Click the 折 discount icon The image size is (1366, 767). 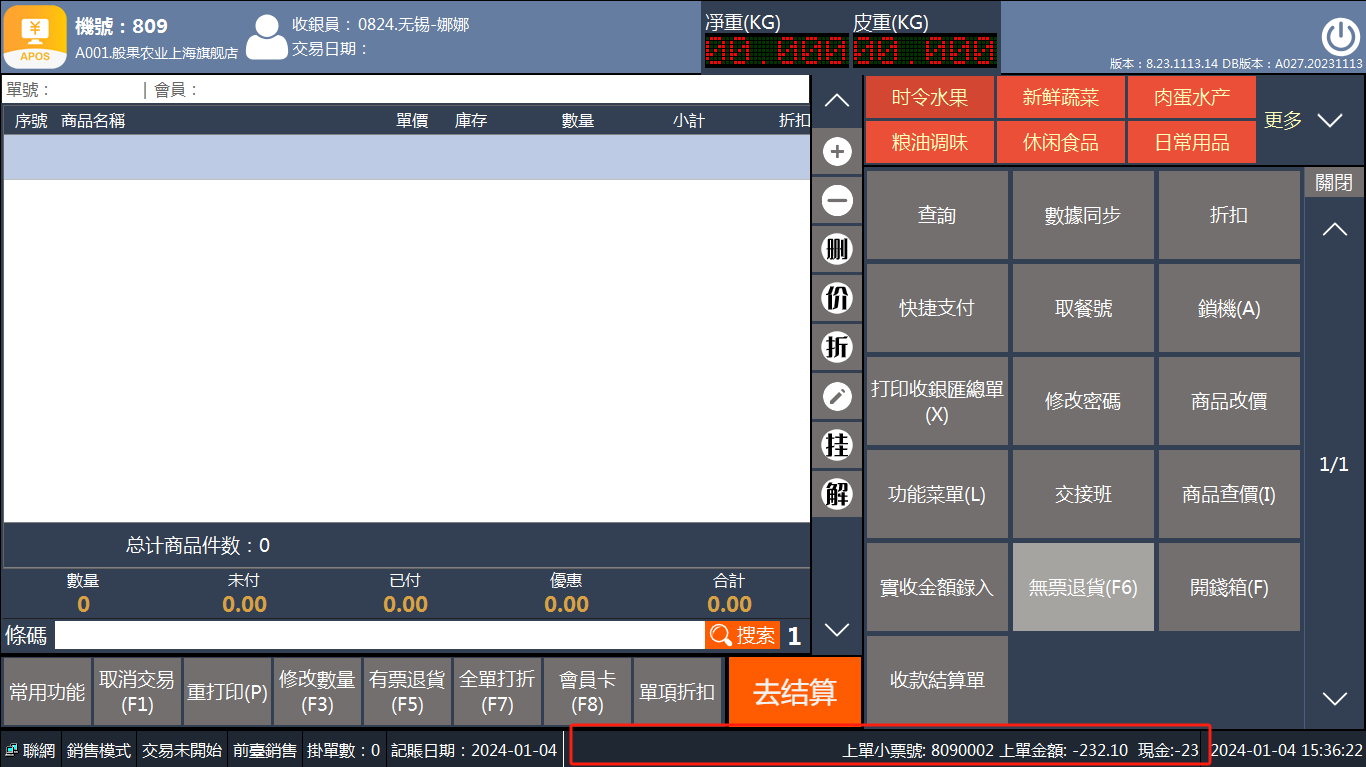837,346
